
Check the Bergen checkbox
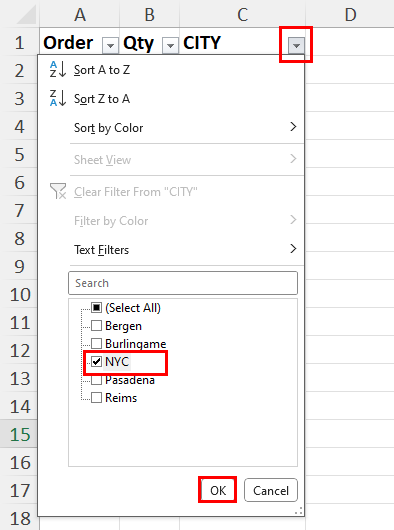click(96, 326)
